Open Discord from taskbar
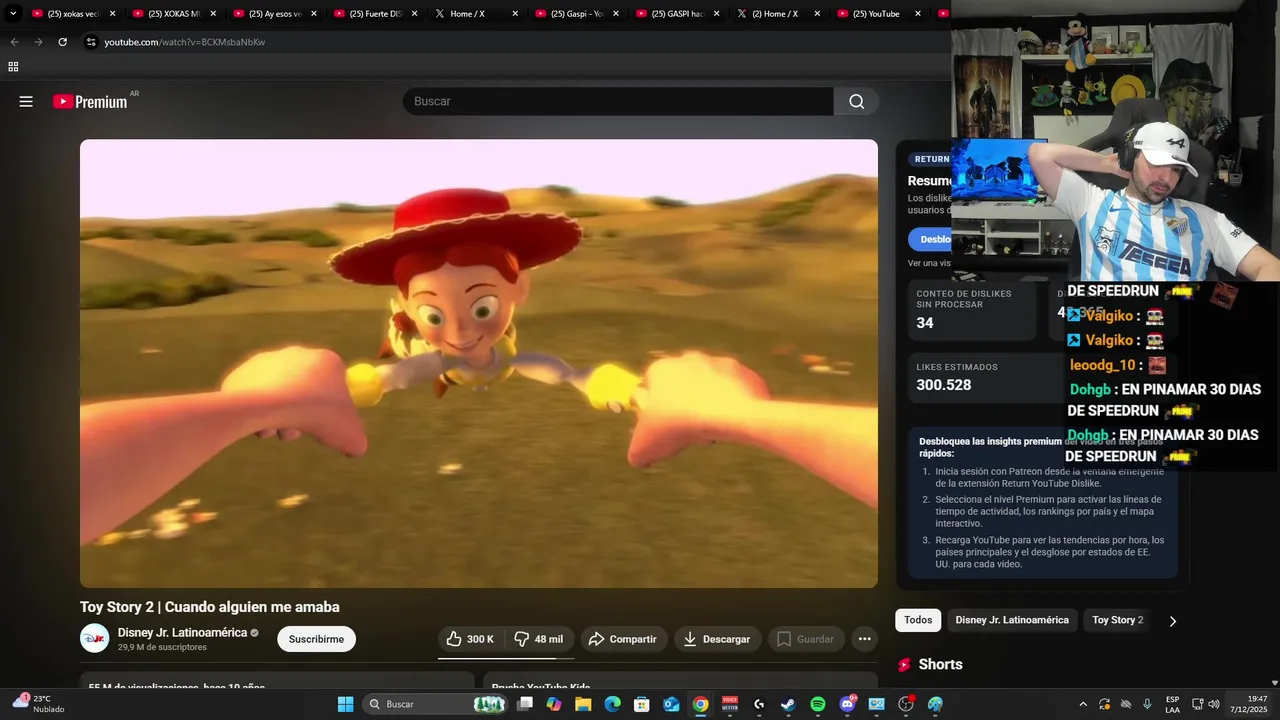This screenshot has width=1280, height=720. point(848,704)
